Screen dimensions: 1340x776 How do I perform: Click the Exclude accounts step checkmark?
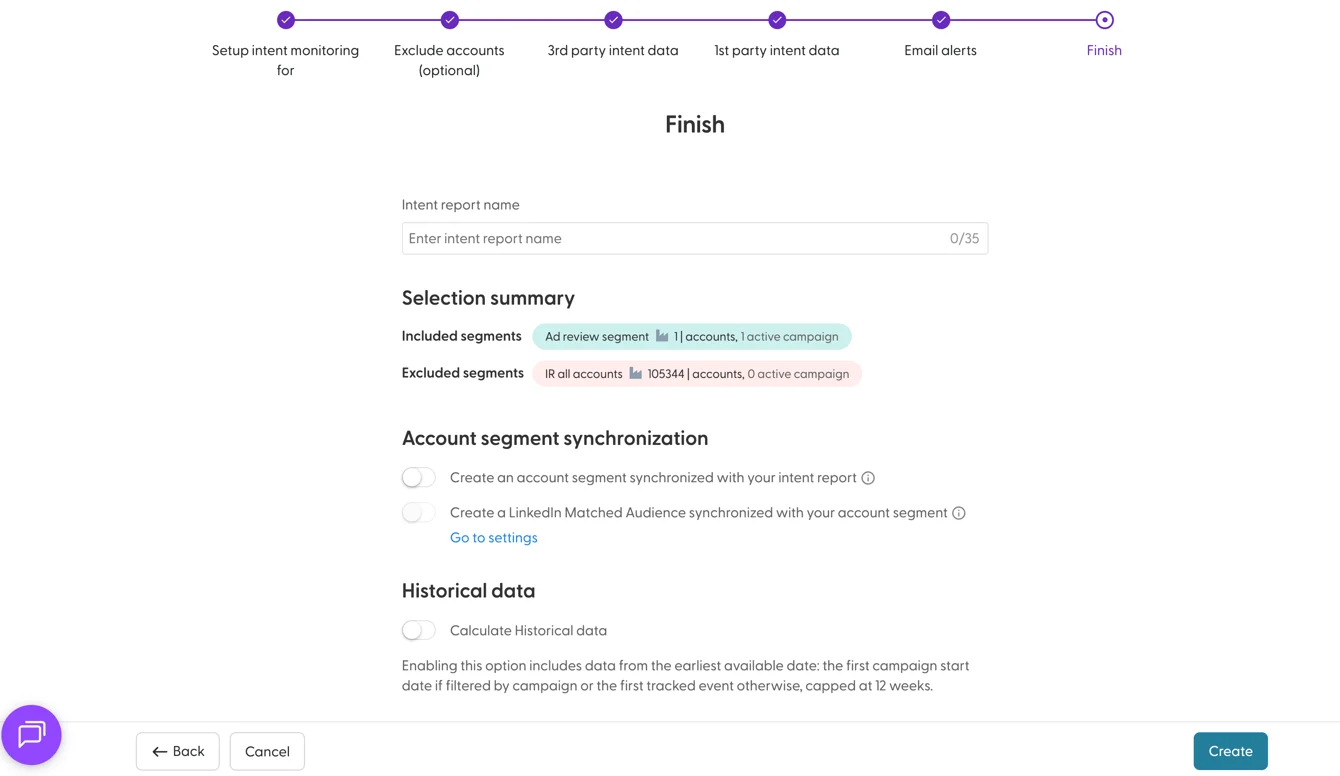(x=450, y=20)
